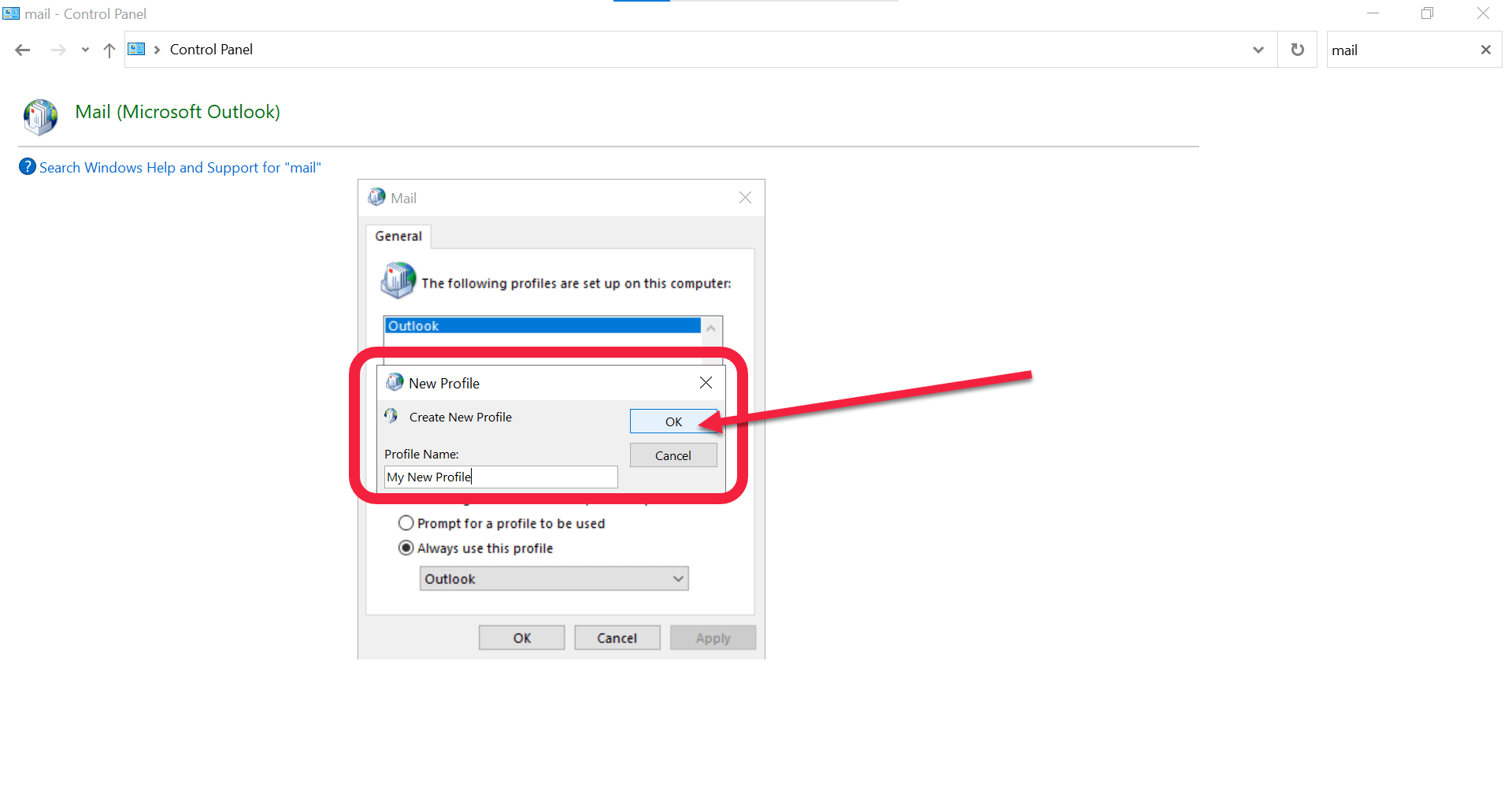Click OK at bottom of Mail dialog
Image resolution: width=1512 pixels, height=802 pixels.
click(x=522, y=637)
